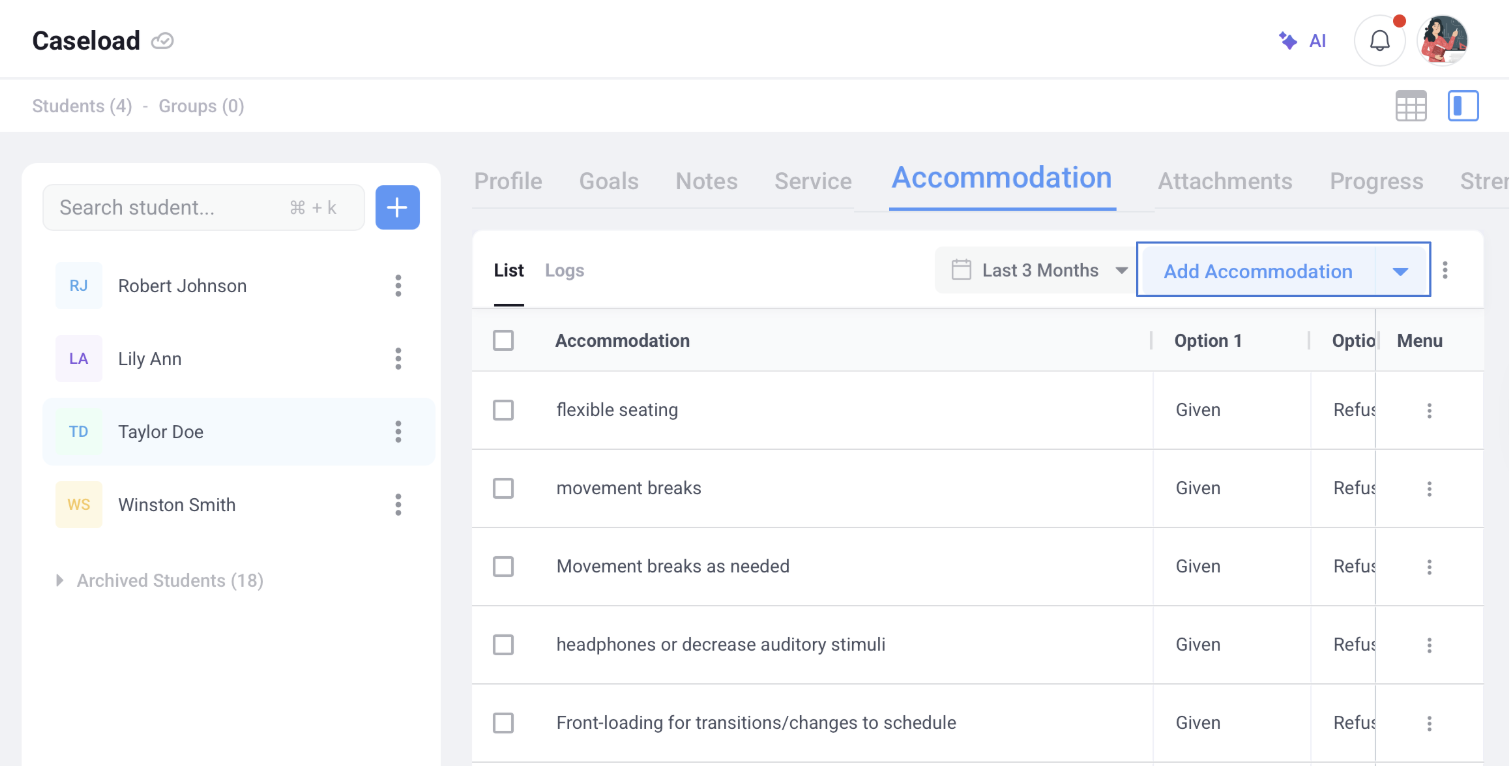Click cloud sync icon beside Caseload
Screen dimensions: 1510x766
162,41
